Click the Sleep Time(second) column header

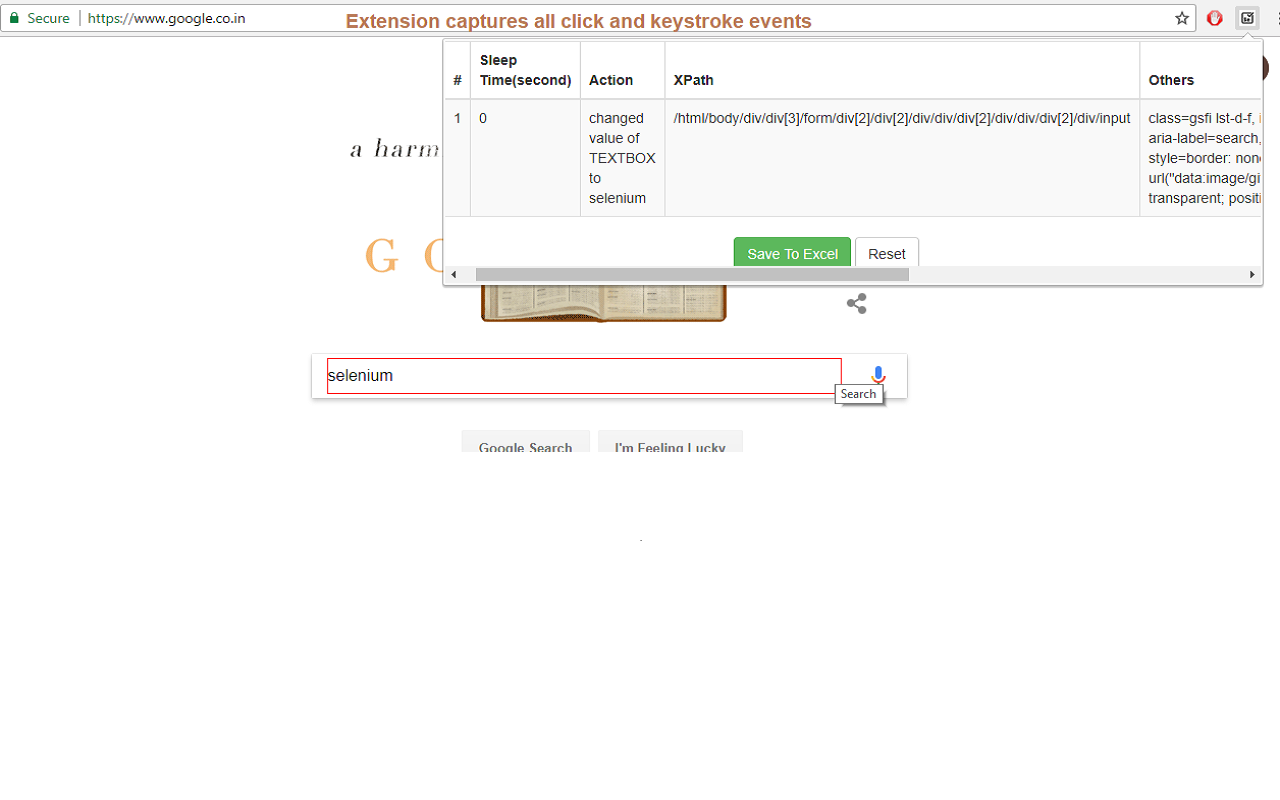click(x=525, y=70)
